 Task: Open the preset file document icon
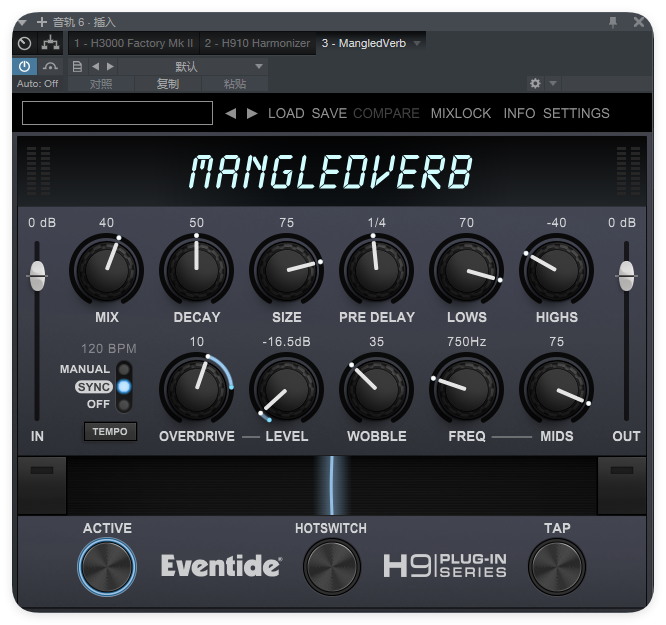point(77,66)
